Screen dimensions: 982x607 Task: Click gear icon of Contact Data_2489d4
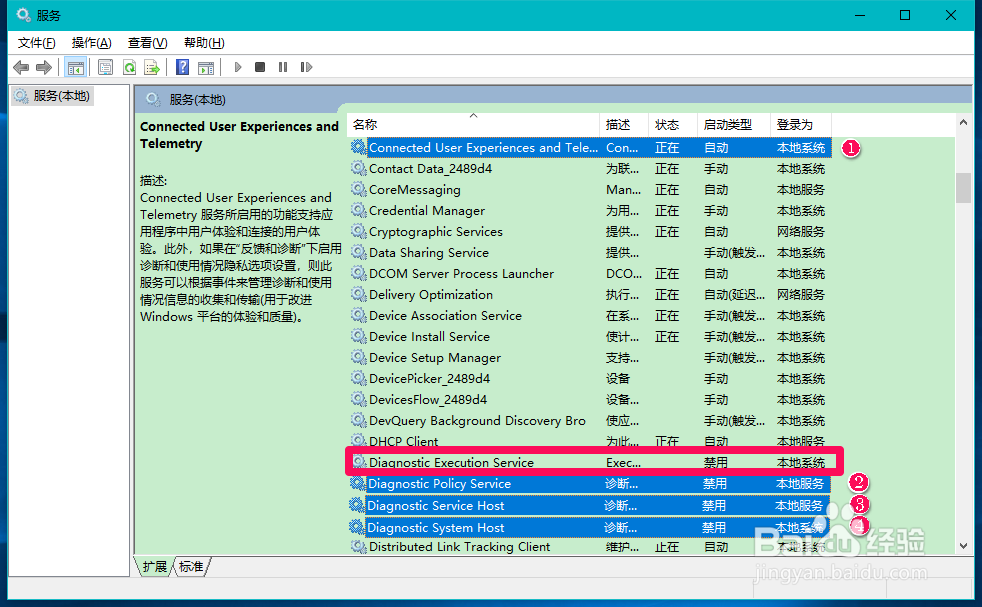point(358,168)
